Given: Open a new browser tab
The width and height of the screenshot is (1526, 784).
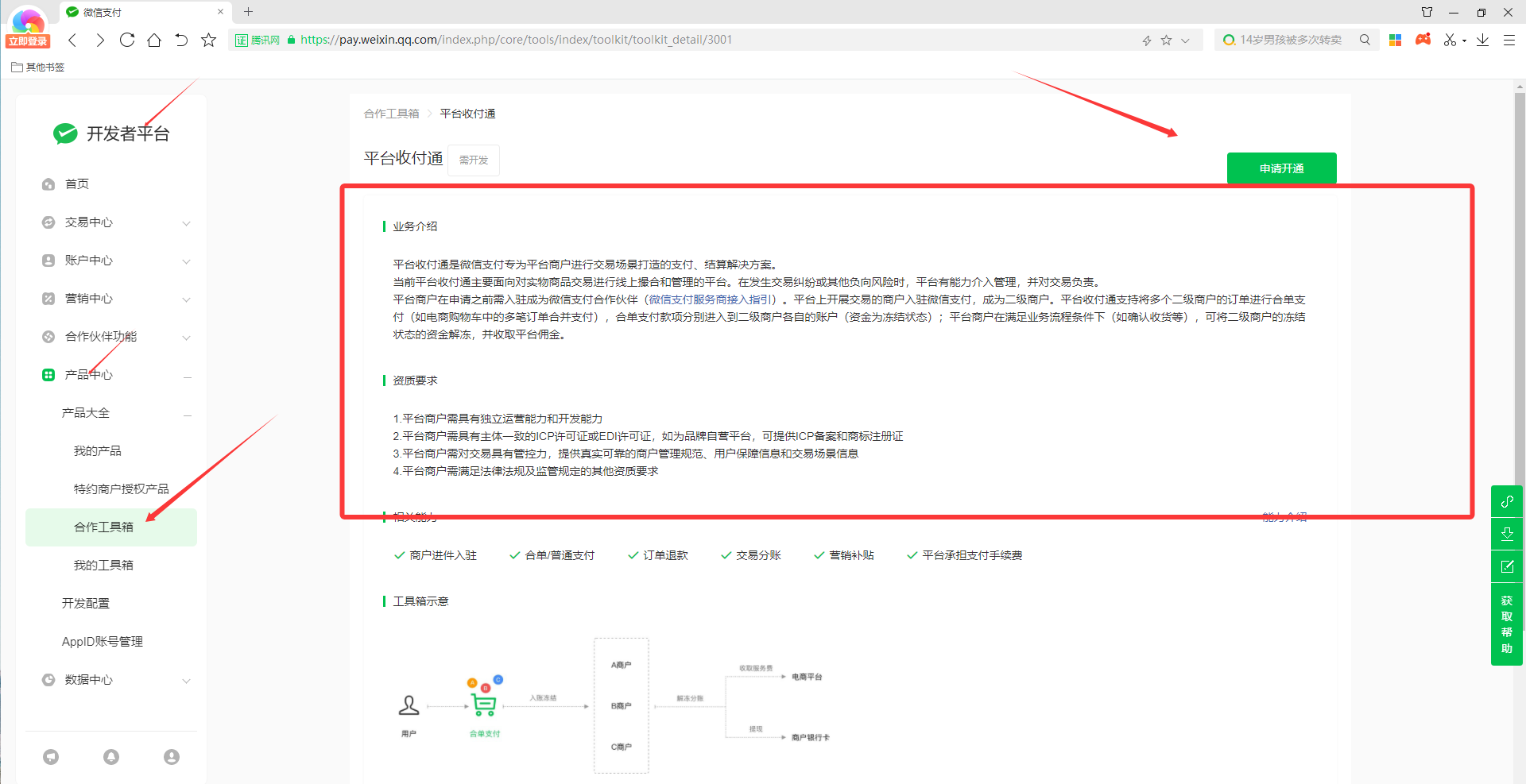Looking at the screenshot, I should point(248,12).
